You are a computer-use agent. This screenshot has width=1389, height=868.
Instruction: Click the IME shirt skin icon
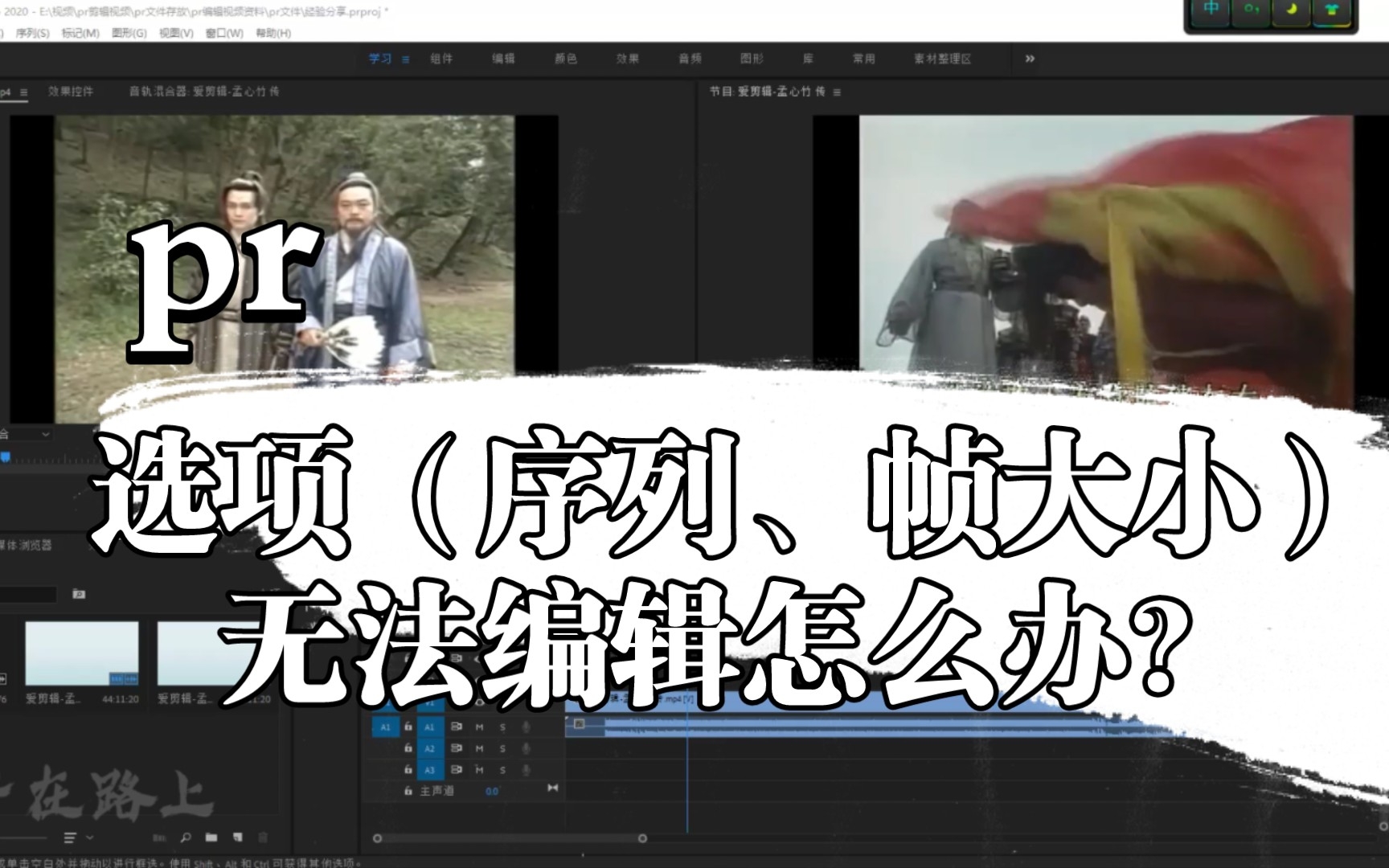[x=1332, y=10]
